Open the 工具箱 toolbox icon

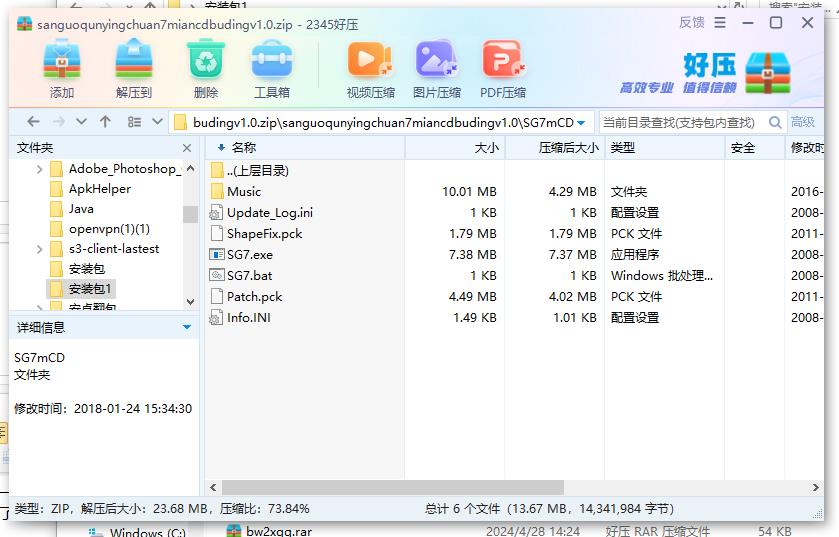tap(272, 60)
